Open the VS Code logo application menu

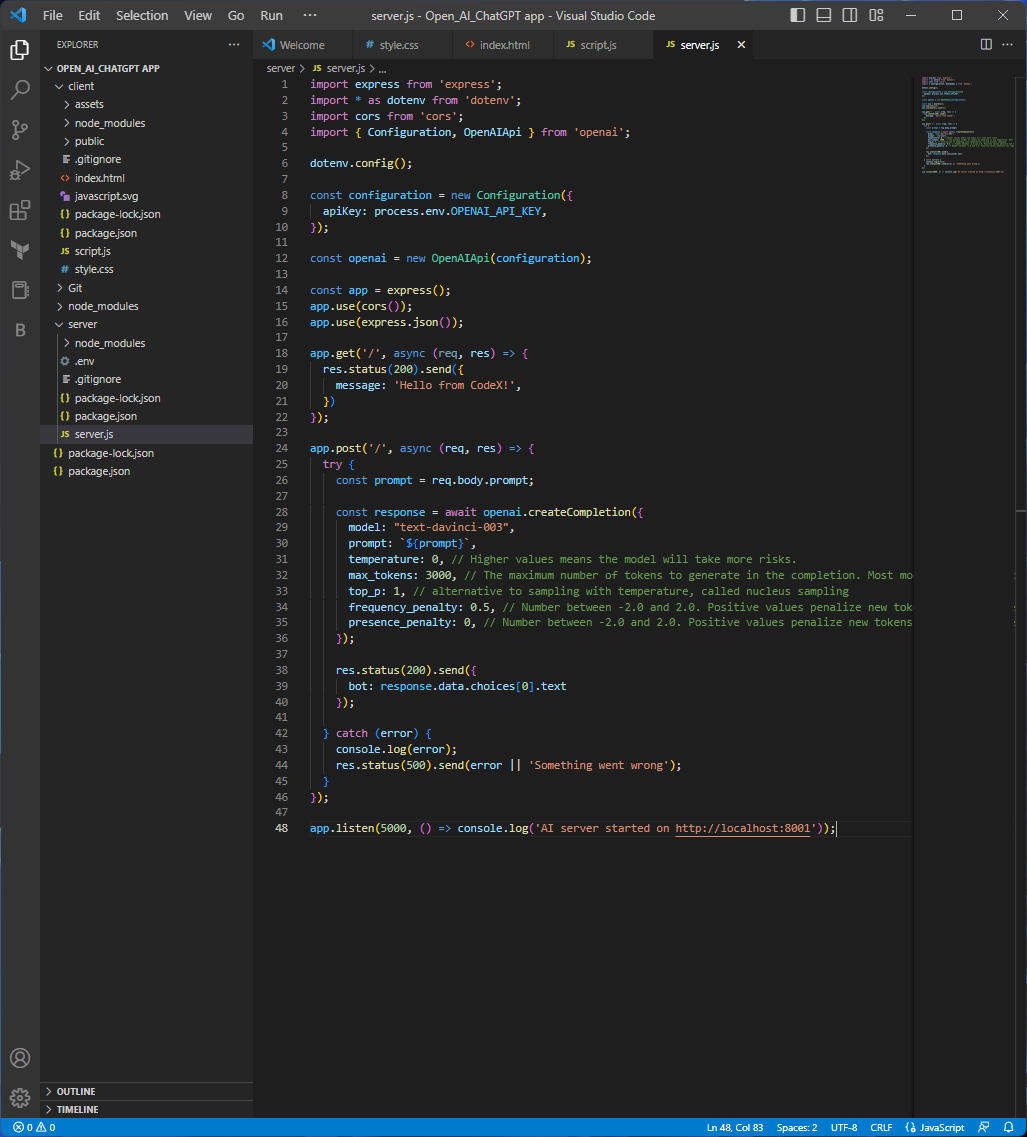point(18,15)
